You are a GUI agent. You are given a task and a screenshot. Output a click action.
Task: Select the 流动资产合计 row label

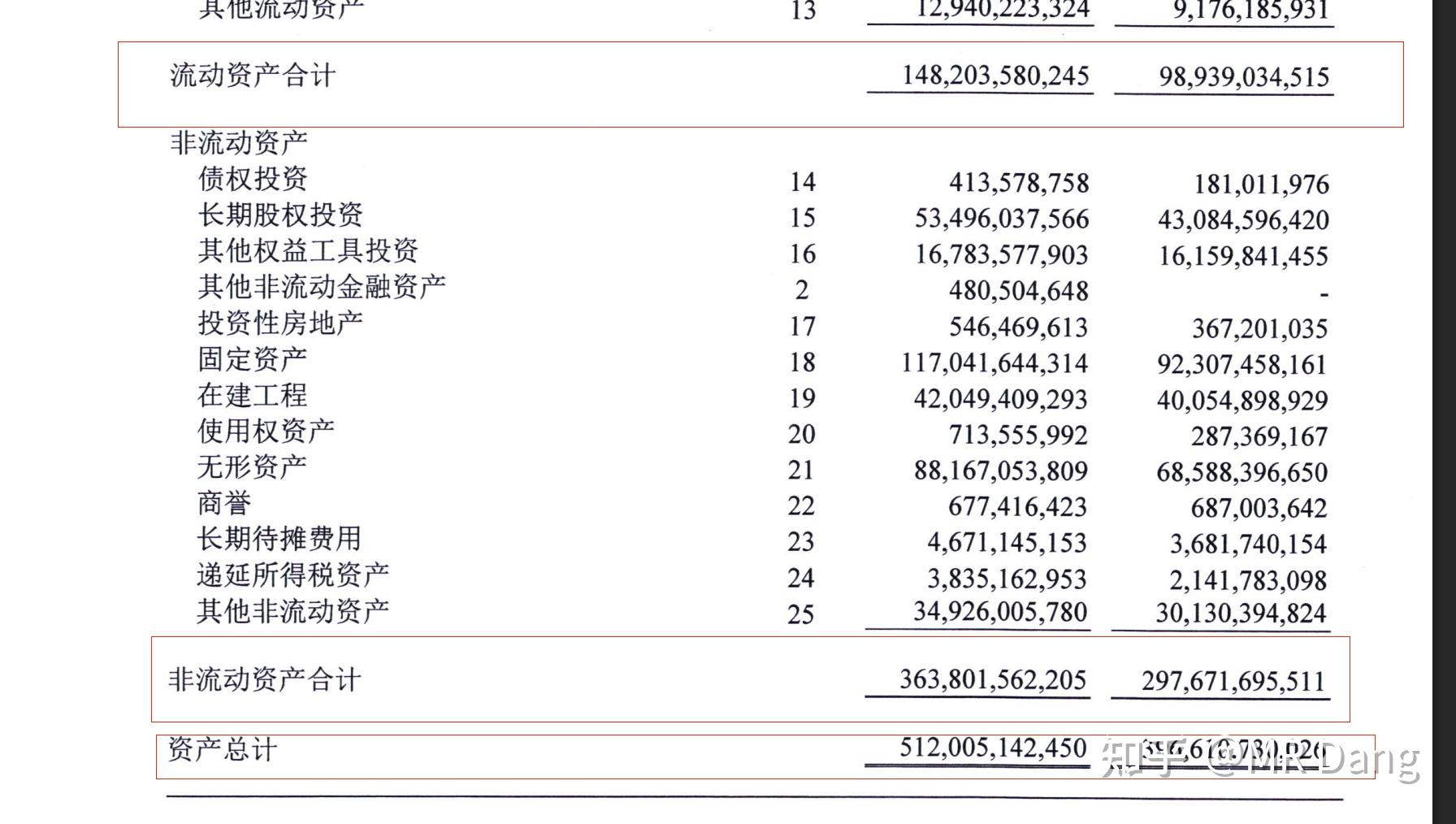pyautogui.click(x=253, y=76)
